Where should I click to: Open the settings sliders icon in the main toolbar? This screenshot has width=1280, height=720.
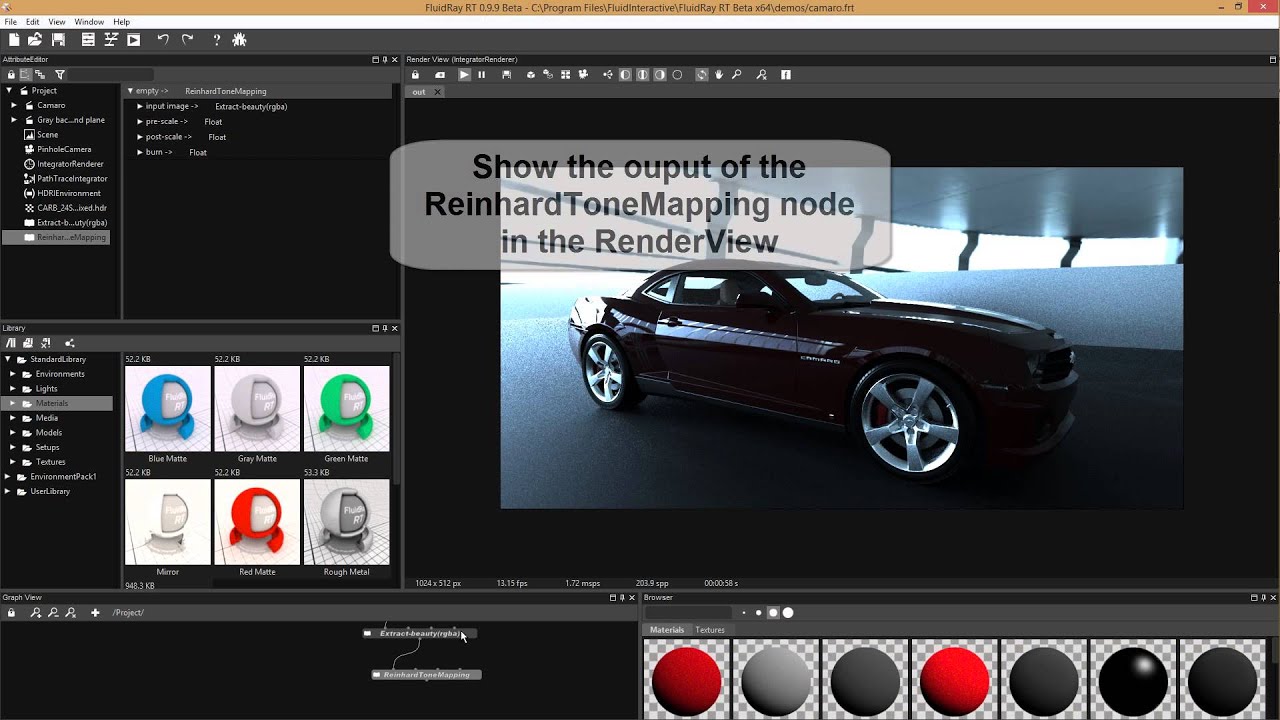coord(88,40)
